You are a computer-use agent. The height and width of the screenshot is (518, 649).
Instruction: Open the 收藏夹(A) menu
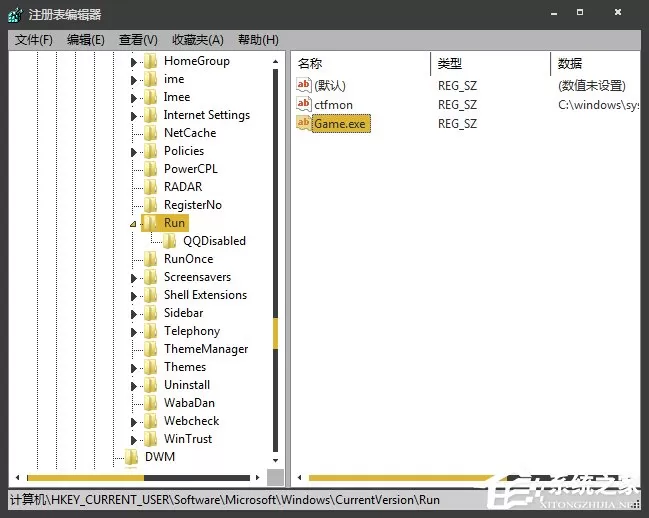point(198,40)
